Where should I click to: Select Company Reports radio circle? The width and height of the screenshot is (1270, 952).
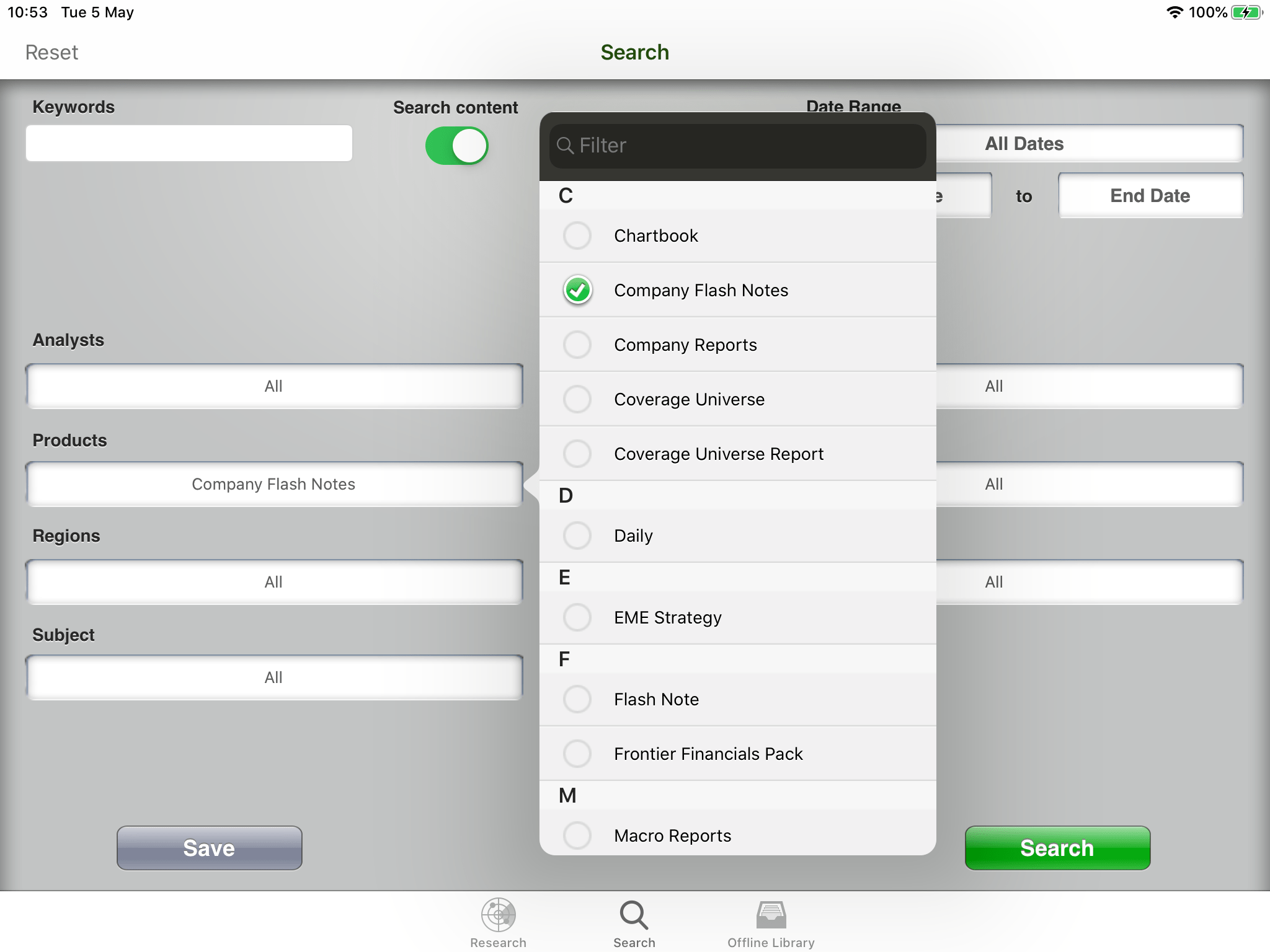click(577, 345)
